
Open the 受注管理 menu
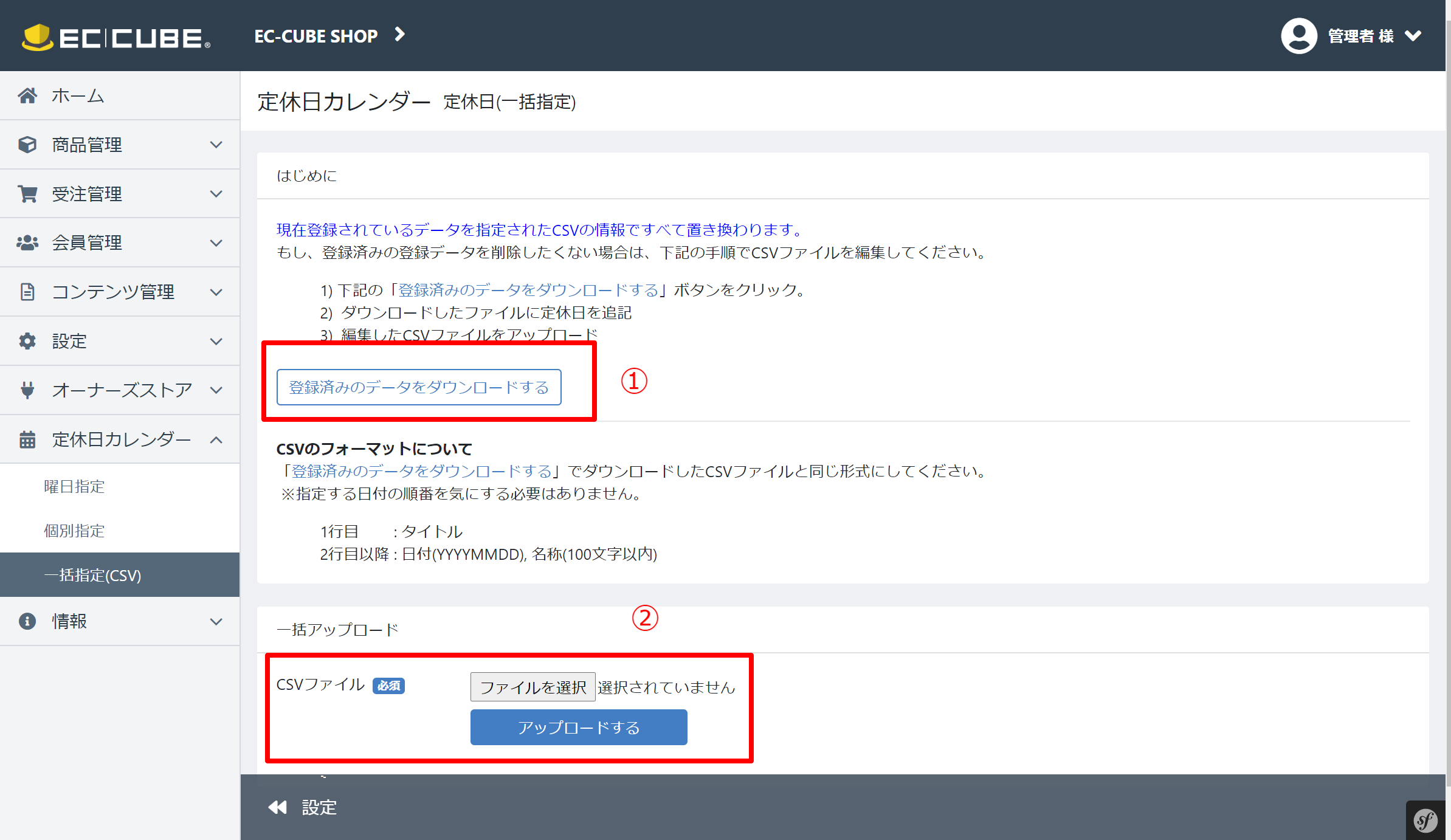pos(120,194)
